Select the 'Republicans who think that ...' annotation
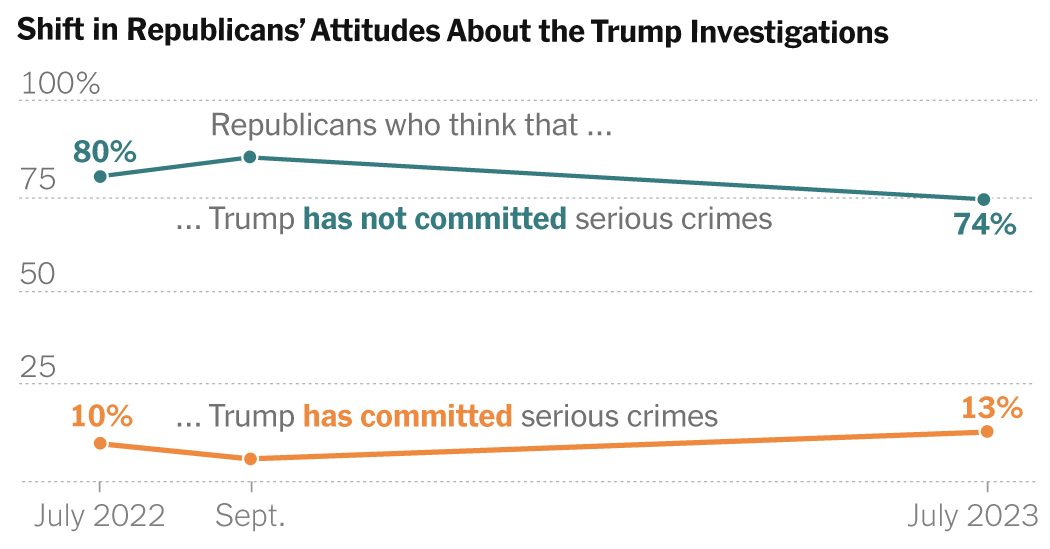Screen dimensions: 1050x549 click(x=411, y=126)
